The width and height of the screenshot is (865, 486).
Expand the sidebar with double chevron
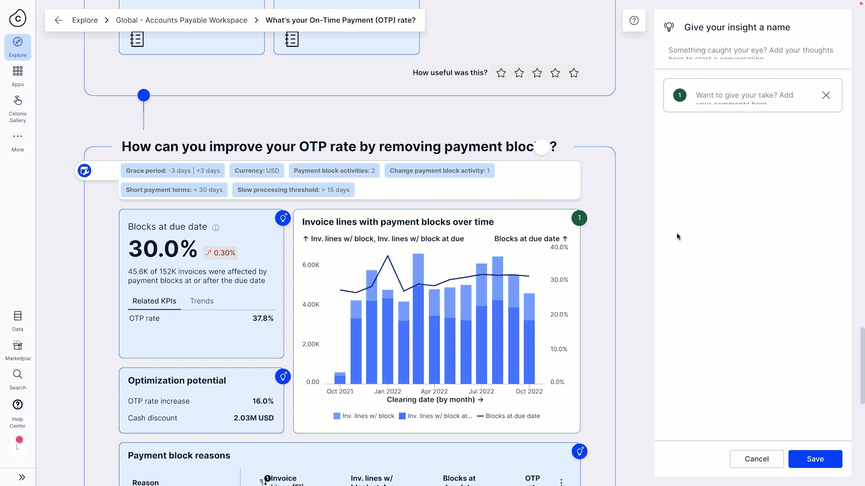coord(22,477)
